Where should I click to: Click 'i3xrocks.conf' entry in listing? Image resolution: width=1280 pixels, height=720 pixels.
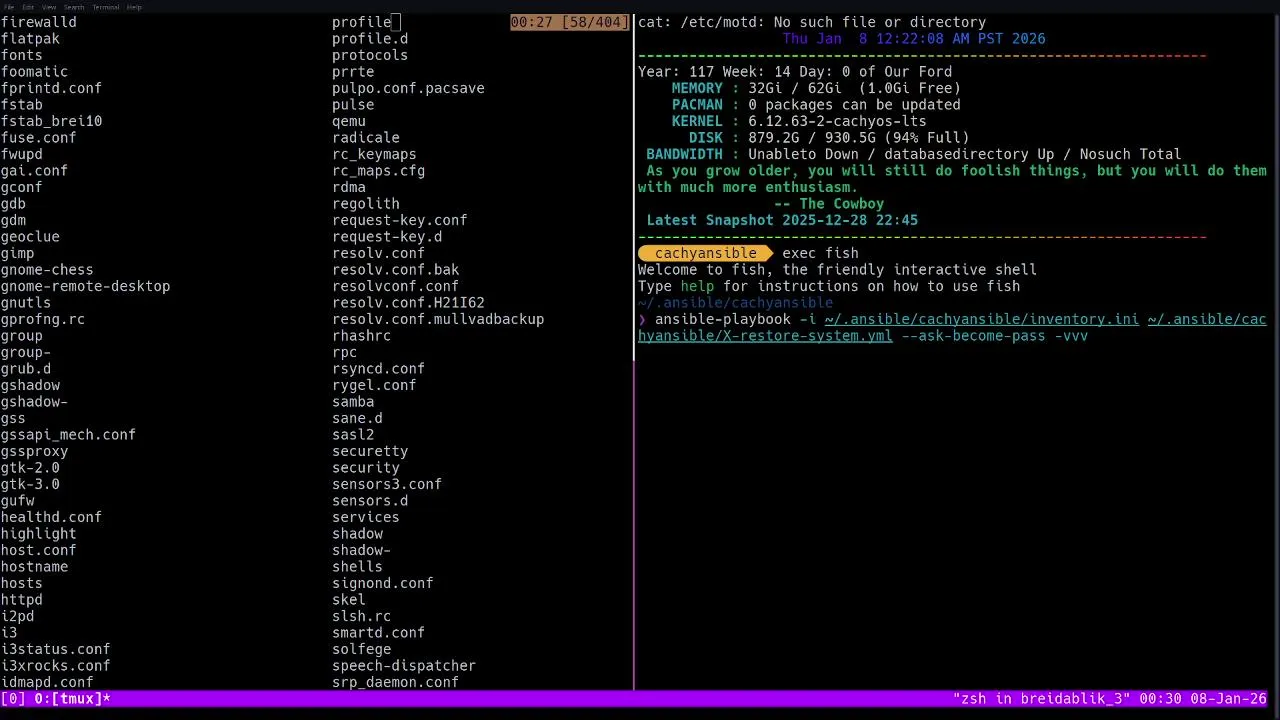[55, 666]
